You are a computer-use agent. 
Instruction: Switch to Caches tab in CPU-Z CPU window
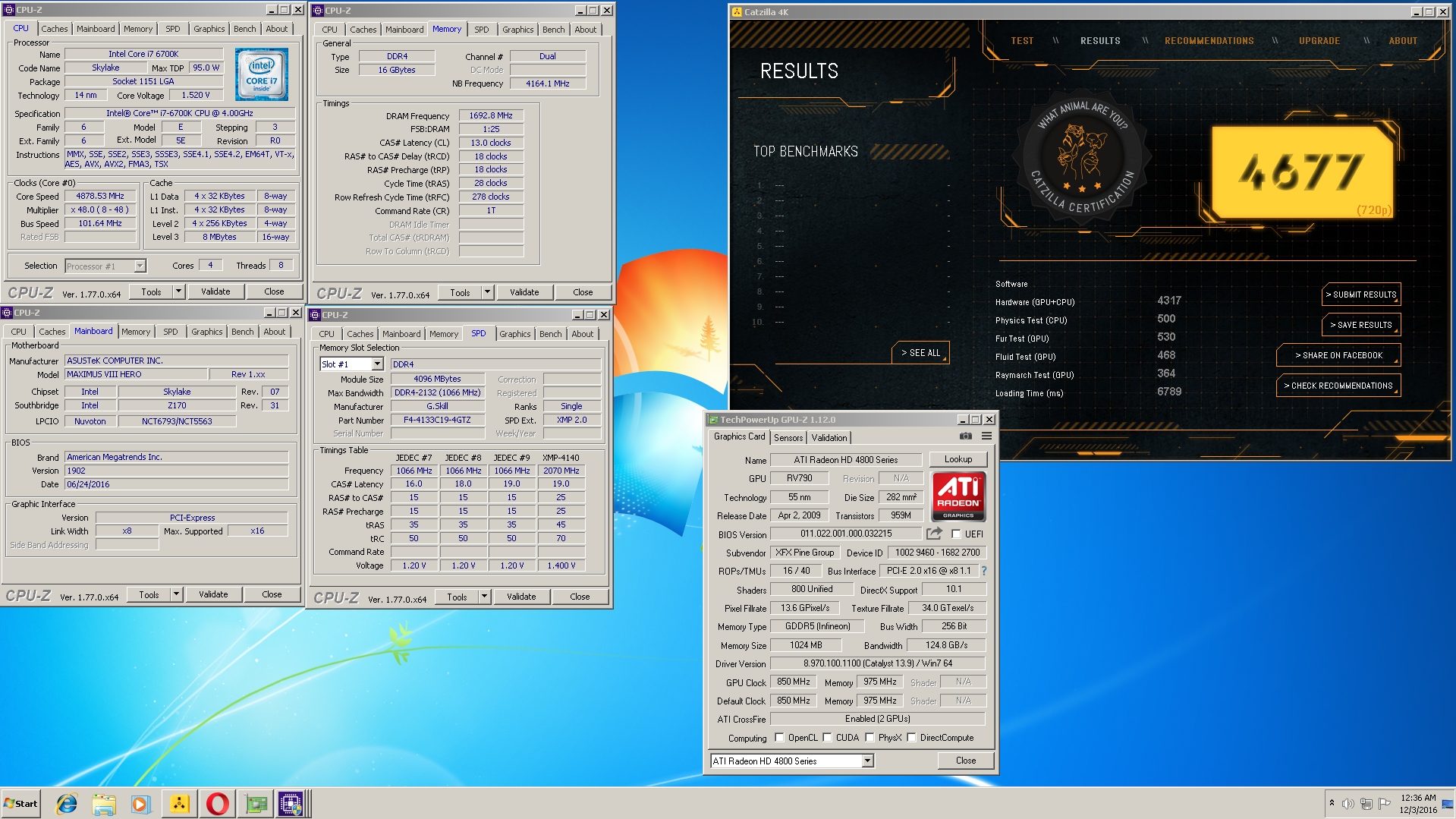pyautogui.click(x=55, y=29)
